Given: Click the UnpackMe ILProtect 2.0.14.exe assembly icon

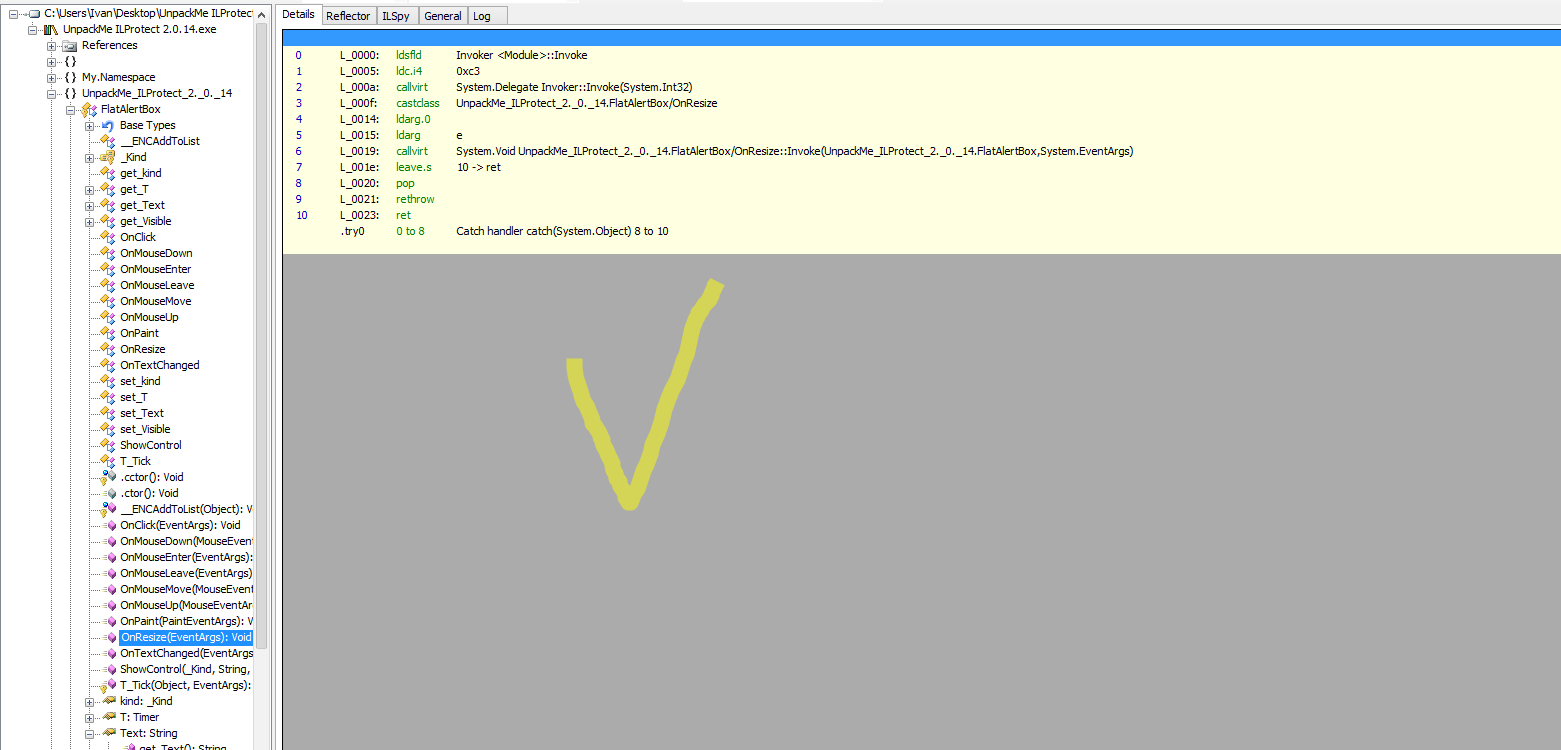Looking at the screenshot, I should point(51,29).
